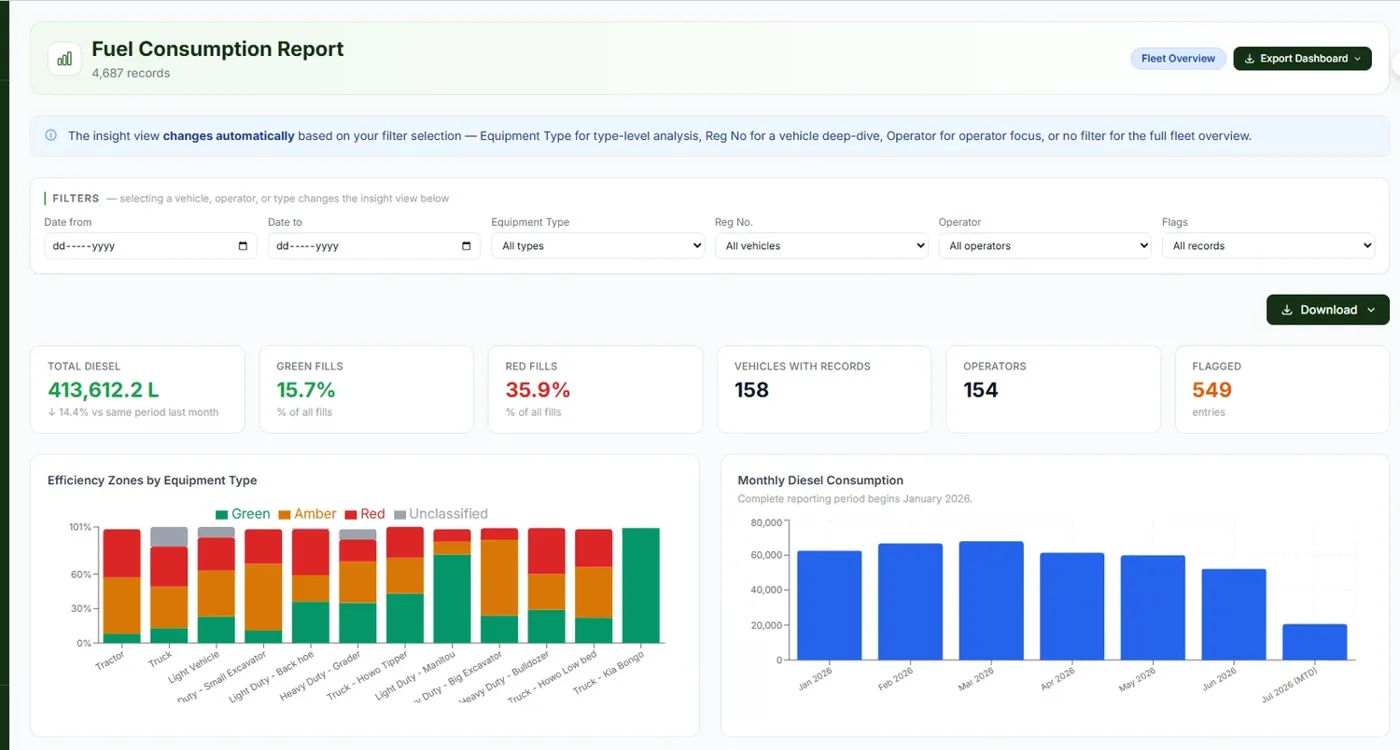Click the Efficiency Zones by Equipment Type heading
This screenshot has width=1400, height=750.
click(152, 481)
